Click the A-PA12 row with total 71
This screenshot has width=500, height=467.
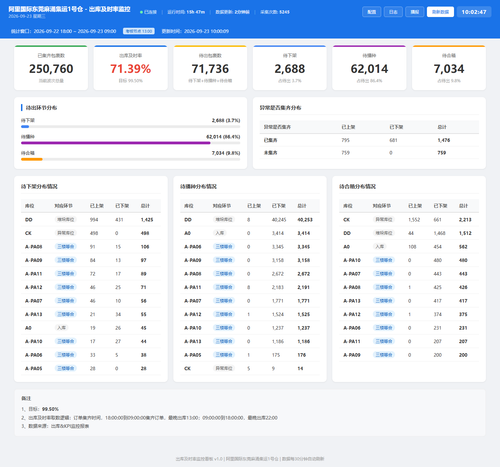tap(91, 287)
